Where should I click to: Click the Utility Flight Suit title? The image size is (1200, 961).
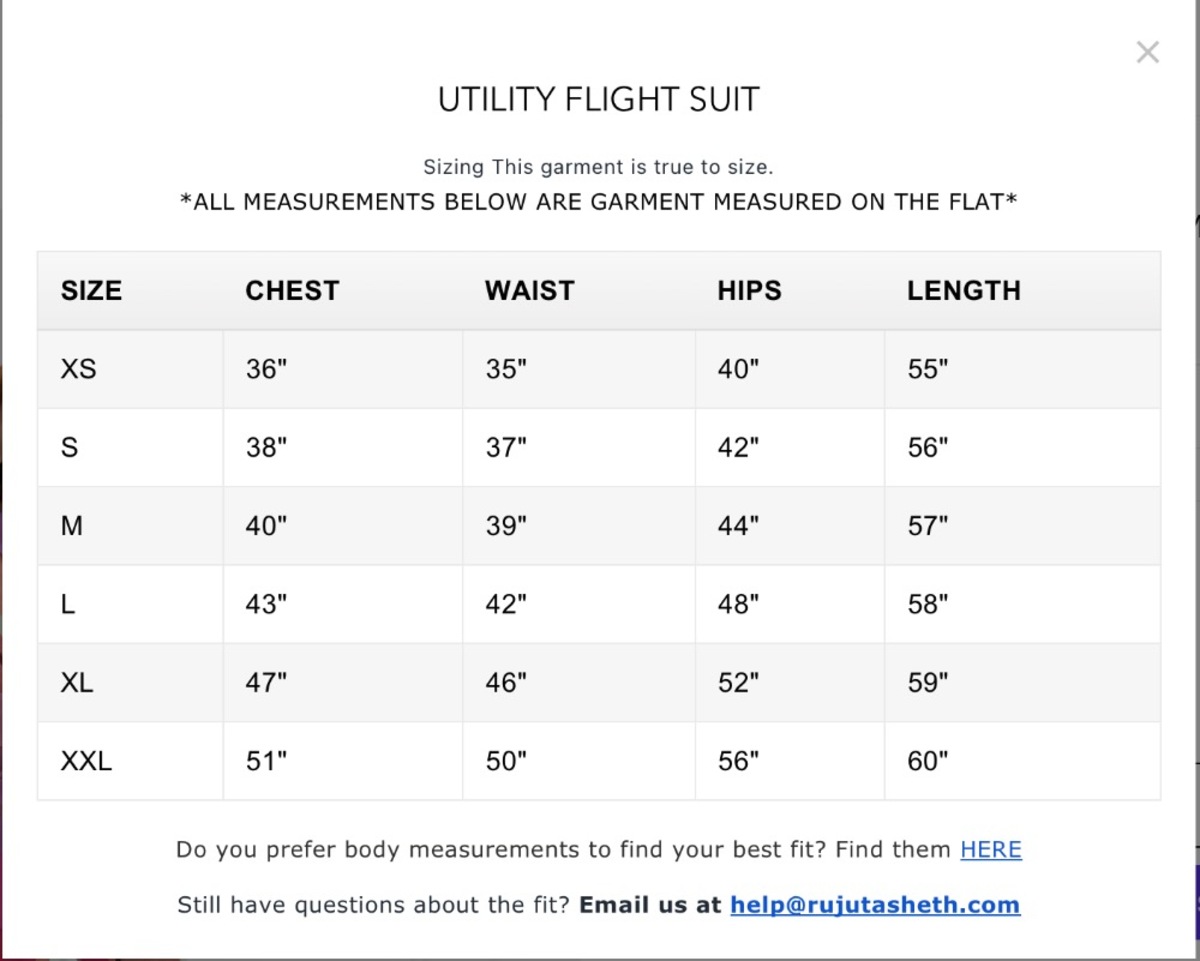(x=599, y=100)
